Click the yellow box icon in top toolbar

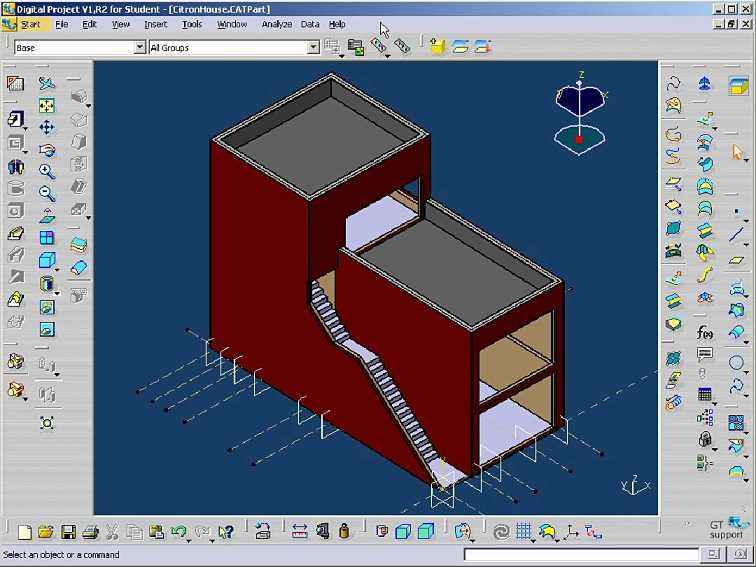click(437, 46)
